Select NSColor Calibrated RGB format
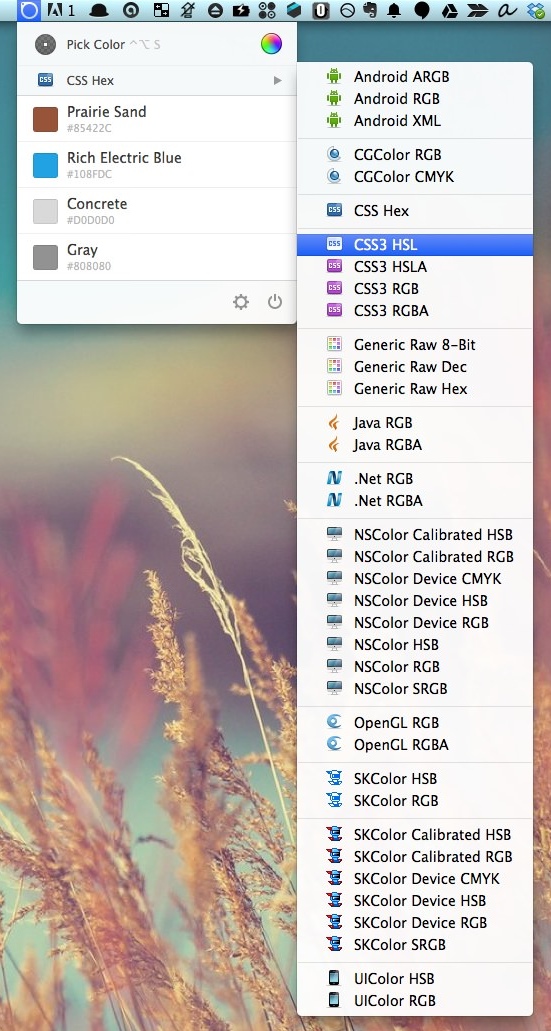Viewport: 551px width, 1031px height. [415, 556]
